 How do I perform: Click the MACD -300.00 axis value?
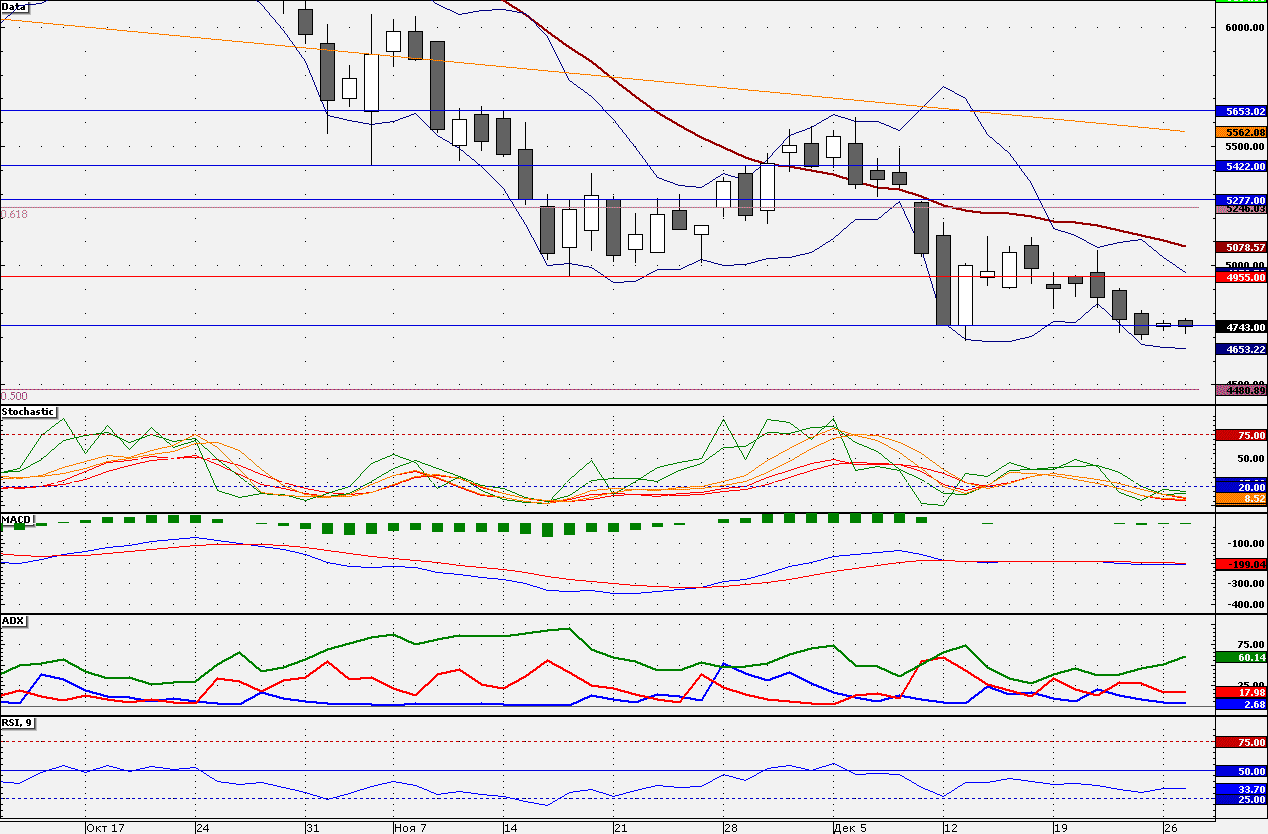[x=1247, y=584]
